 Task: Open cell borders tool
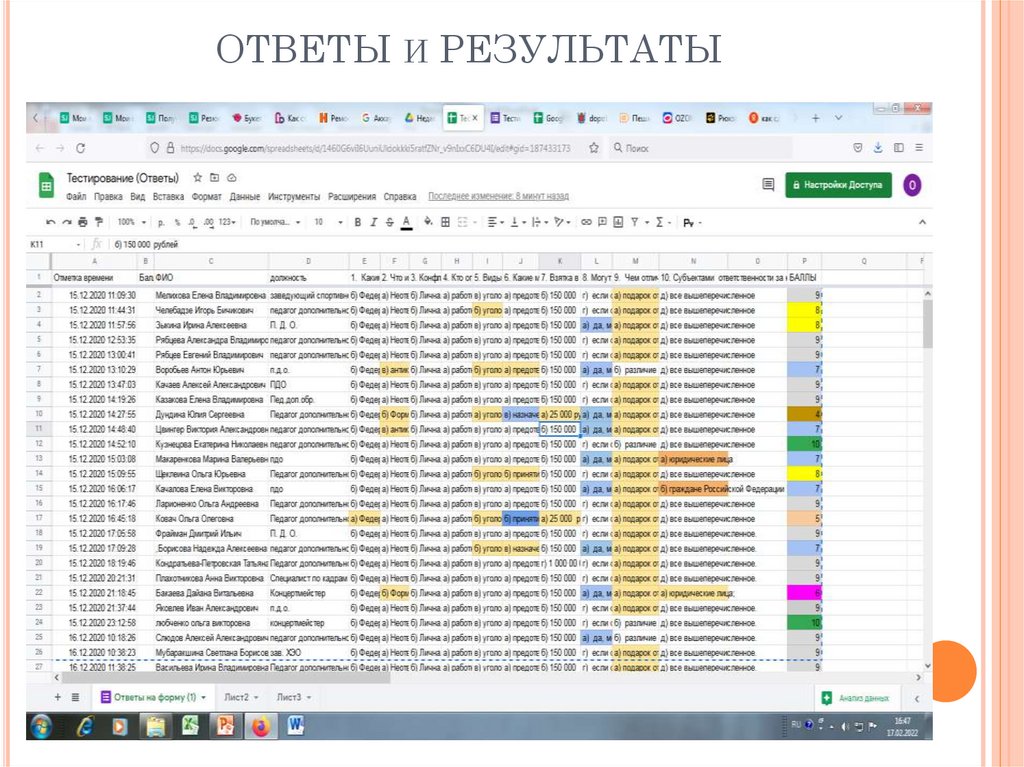[445, 222]
